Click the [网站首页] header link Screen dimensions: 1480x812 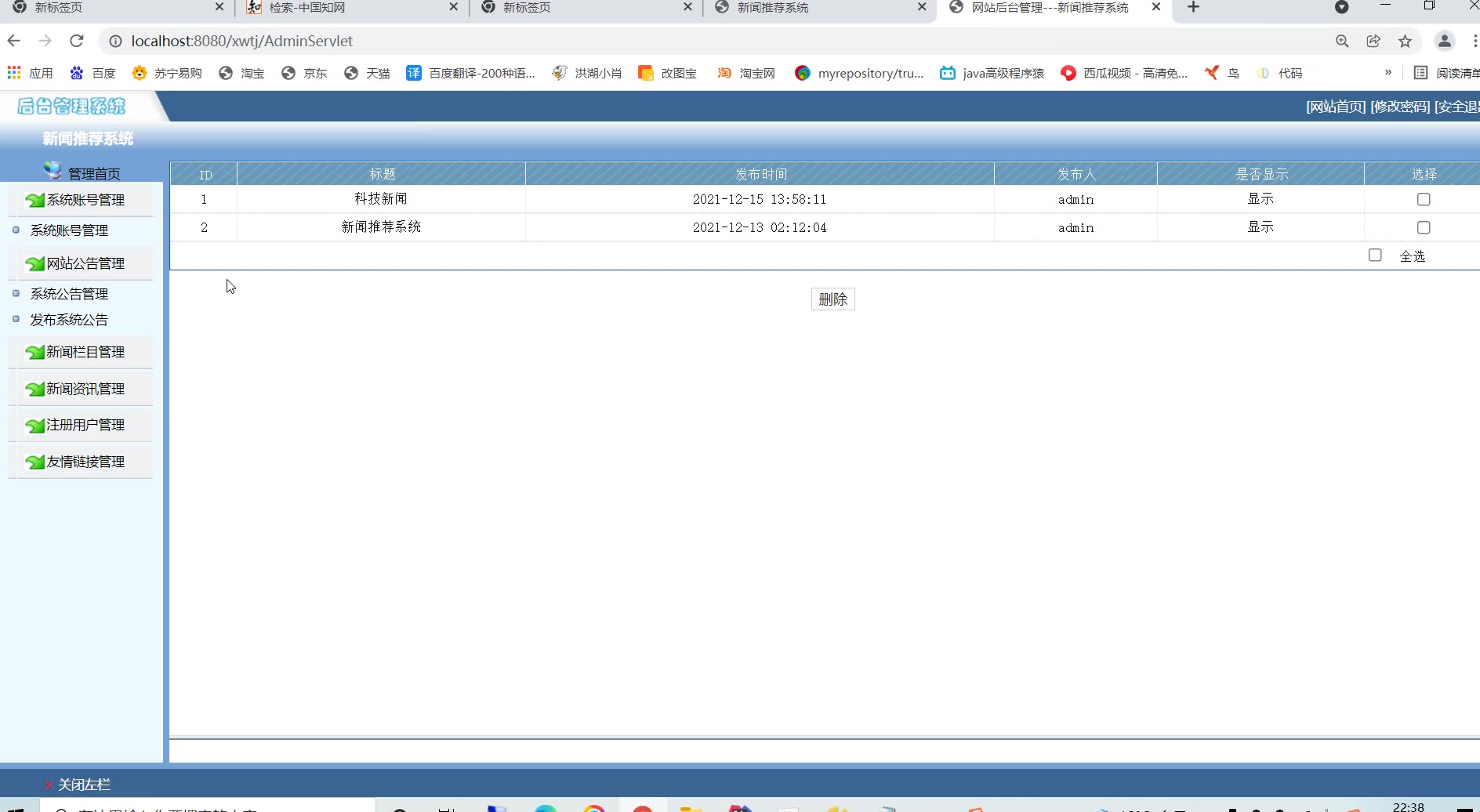(x=1336, y=107)
